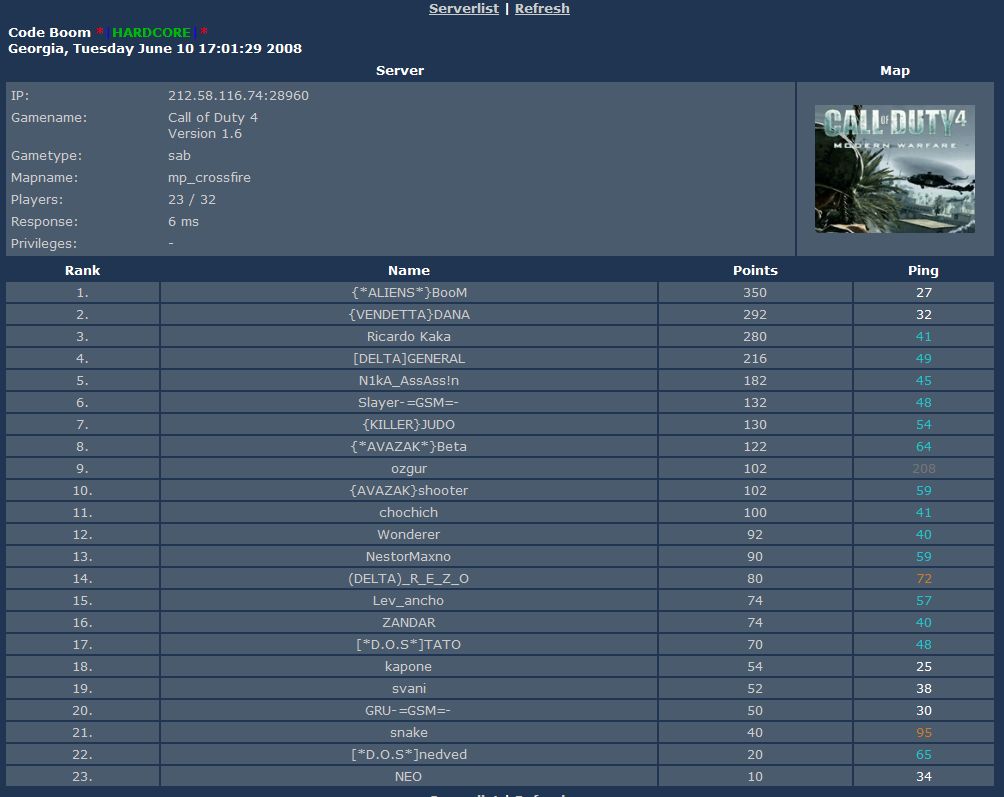This screenshot has width=1004, height=797.
Task: Select player [*D.O.S*]nedved
Action: [409, 755]
